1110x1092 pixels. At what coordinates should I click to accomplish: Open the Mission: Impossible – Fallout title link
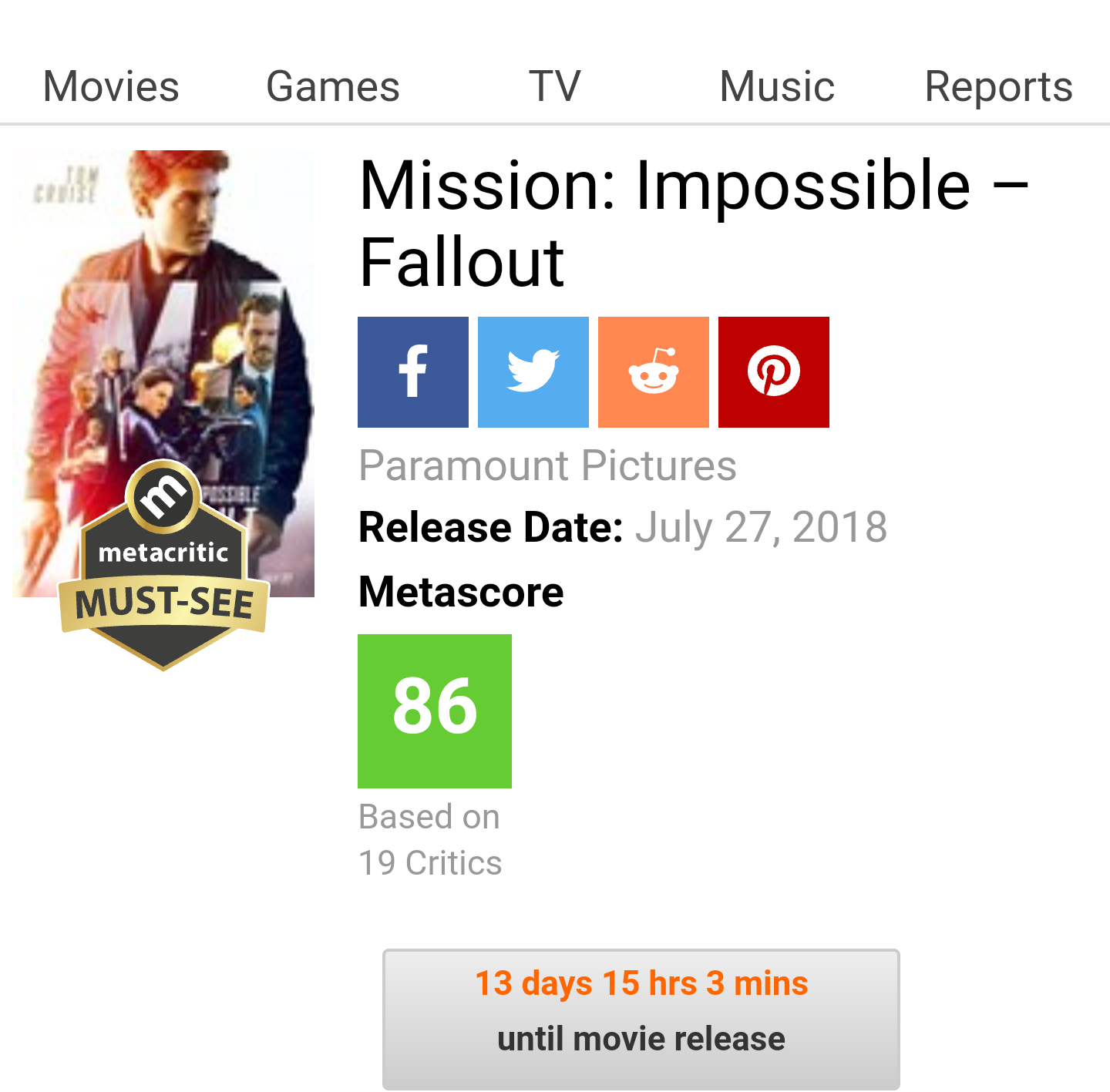pyautogui.click(x=692, y=223)
